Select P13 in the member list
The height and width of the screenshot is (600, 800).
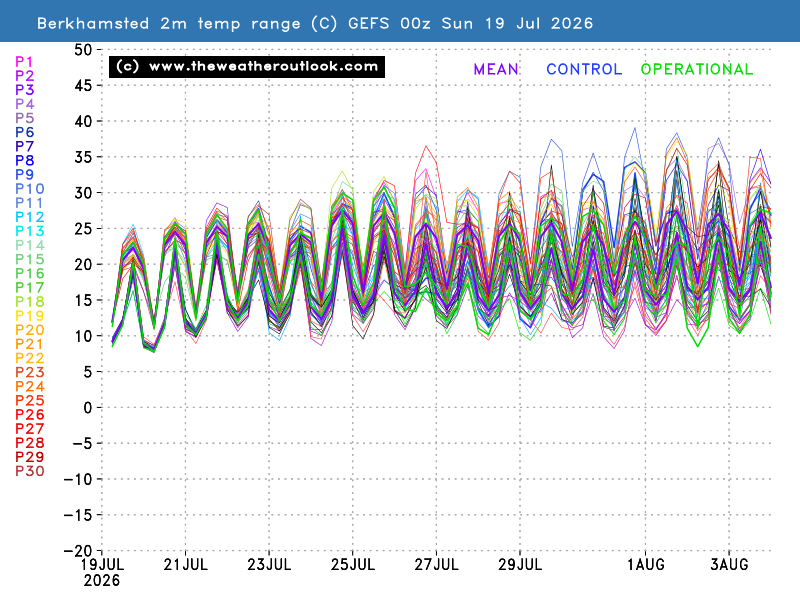(30, 231)
